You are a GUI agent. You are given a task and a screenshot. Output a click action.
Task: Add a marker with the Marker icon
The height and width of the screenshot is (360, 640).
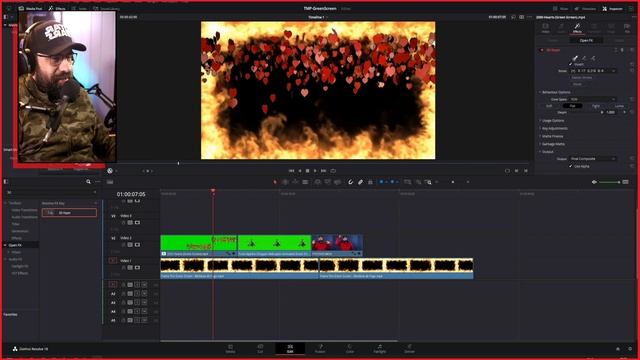pyautogui.click(x=392, y=182)
